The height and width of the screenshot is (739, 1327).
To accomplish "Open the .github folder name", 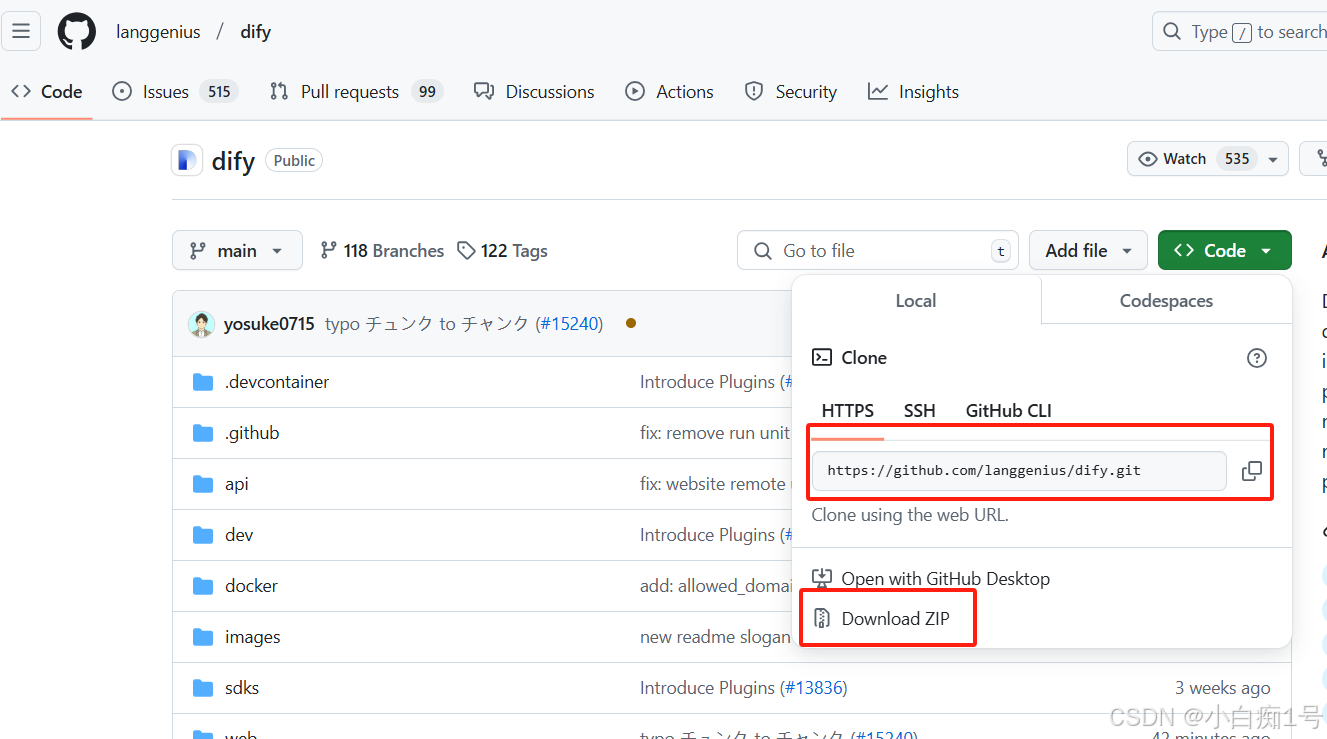I will 252,433.
